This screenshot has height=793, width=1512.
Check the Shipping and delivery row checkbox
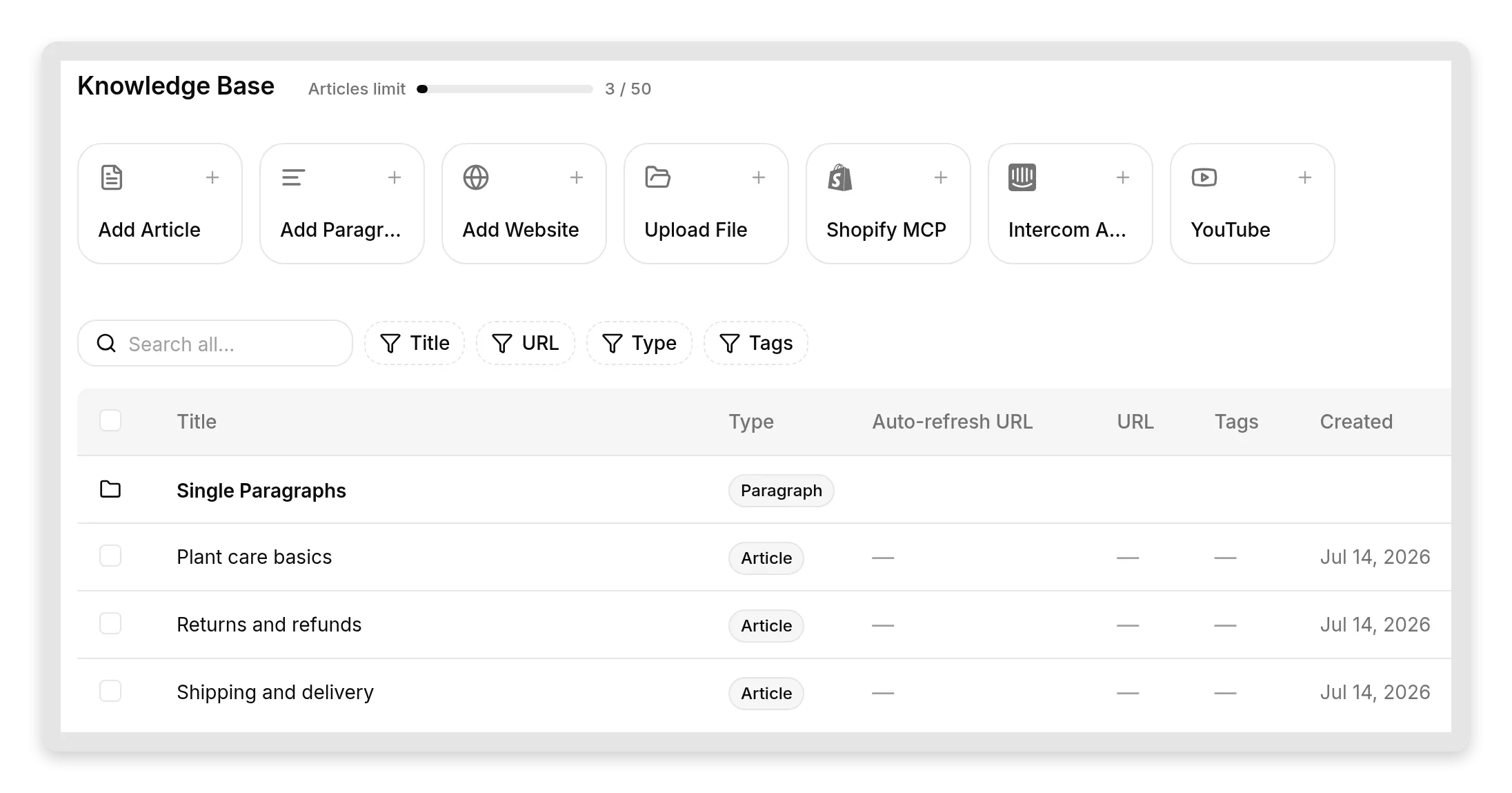point(110,691)
